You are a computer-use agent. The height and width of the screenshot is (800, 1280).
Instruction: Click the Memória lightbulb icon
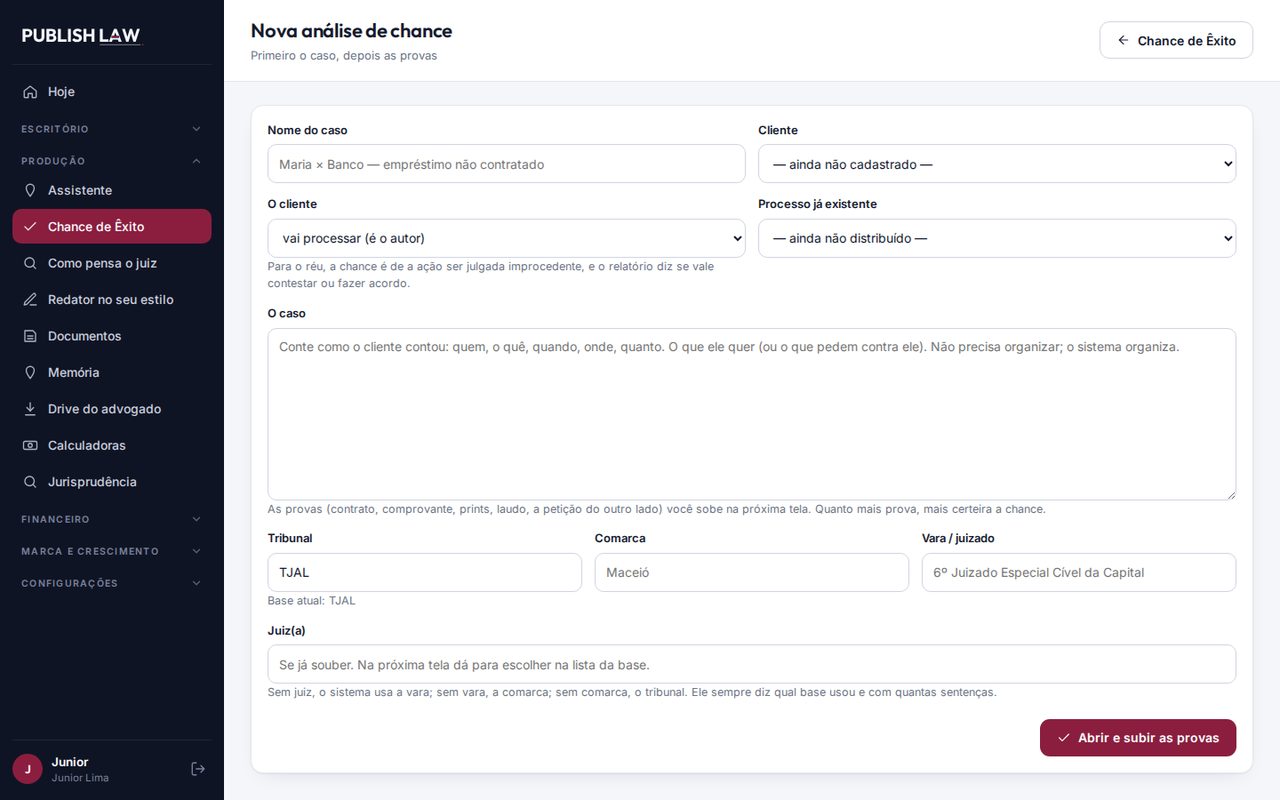(30, 372)
